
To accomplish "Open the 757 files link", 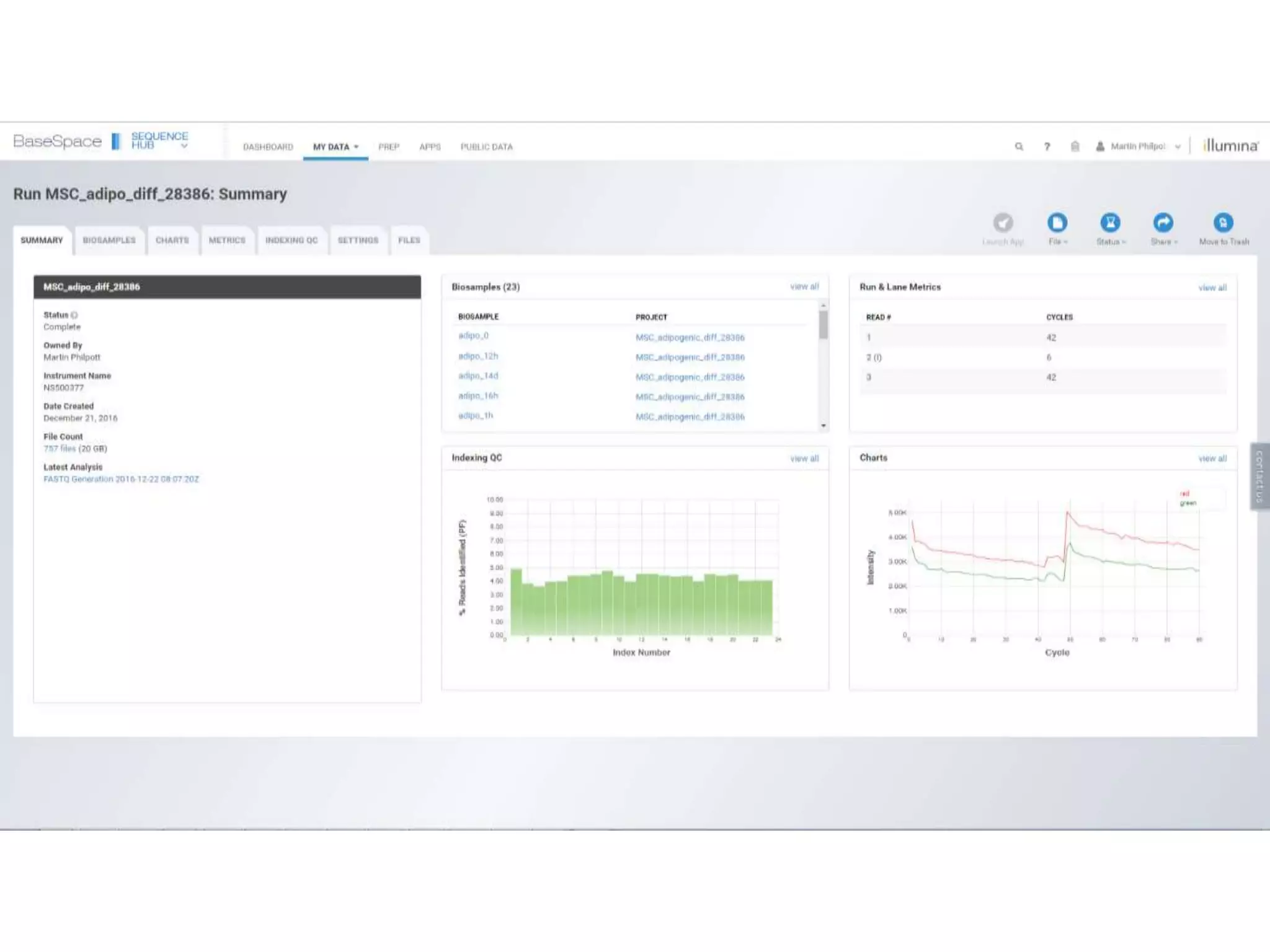I will [x=60, y=449].
